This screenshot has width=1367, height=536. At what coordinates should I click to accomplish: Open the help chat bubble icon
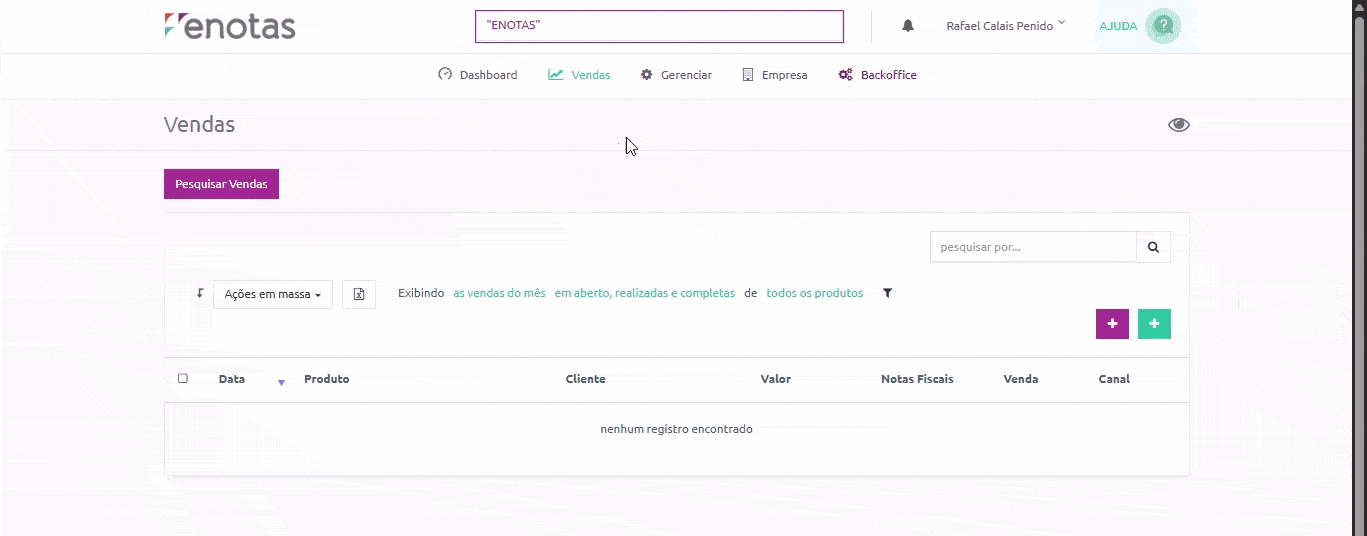1163,26
